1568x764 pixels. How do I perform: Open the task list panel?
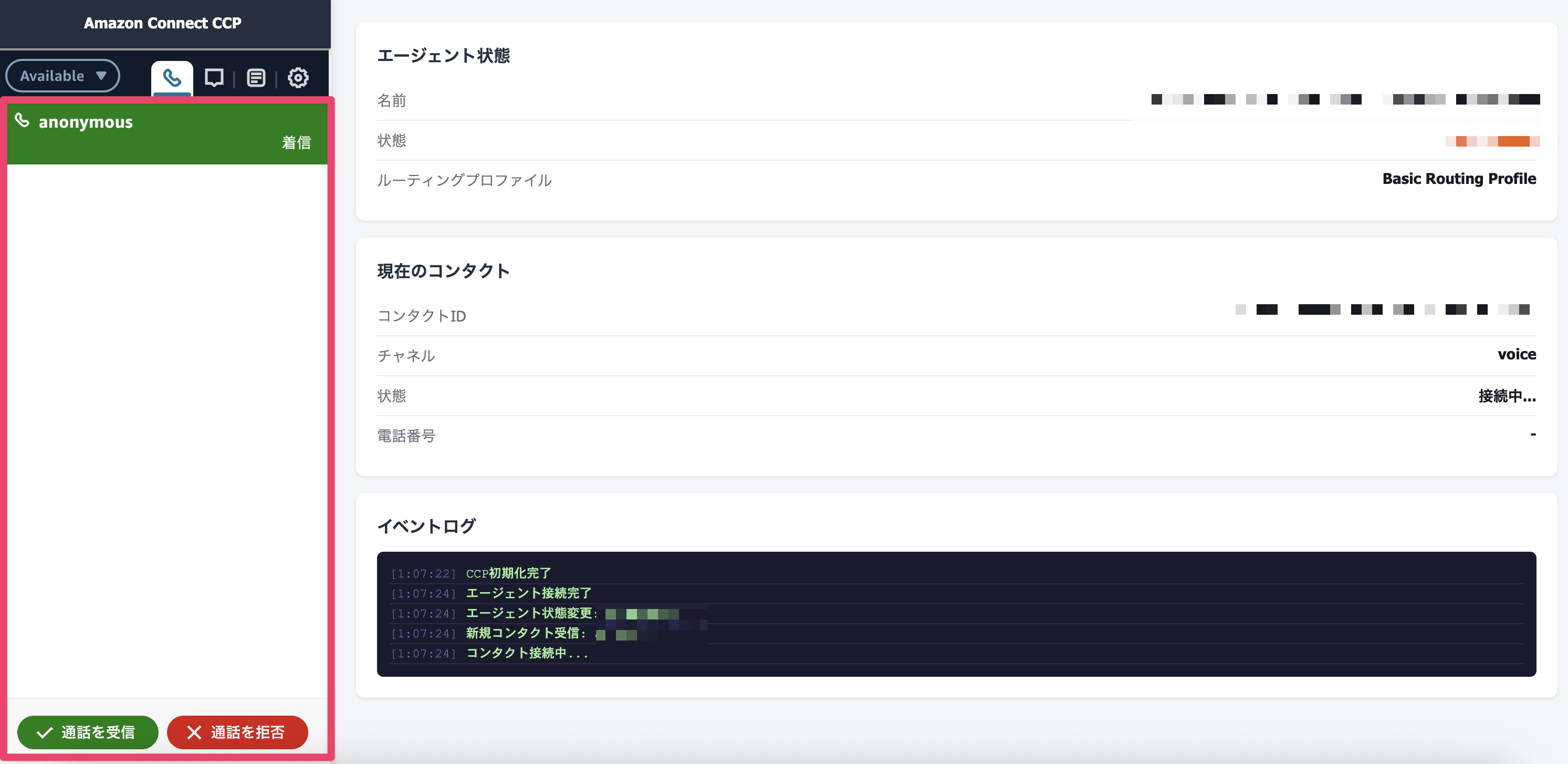[256, 77]
